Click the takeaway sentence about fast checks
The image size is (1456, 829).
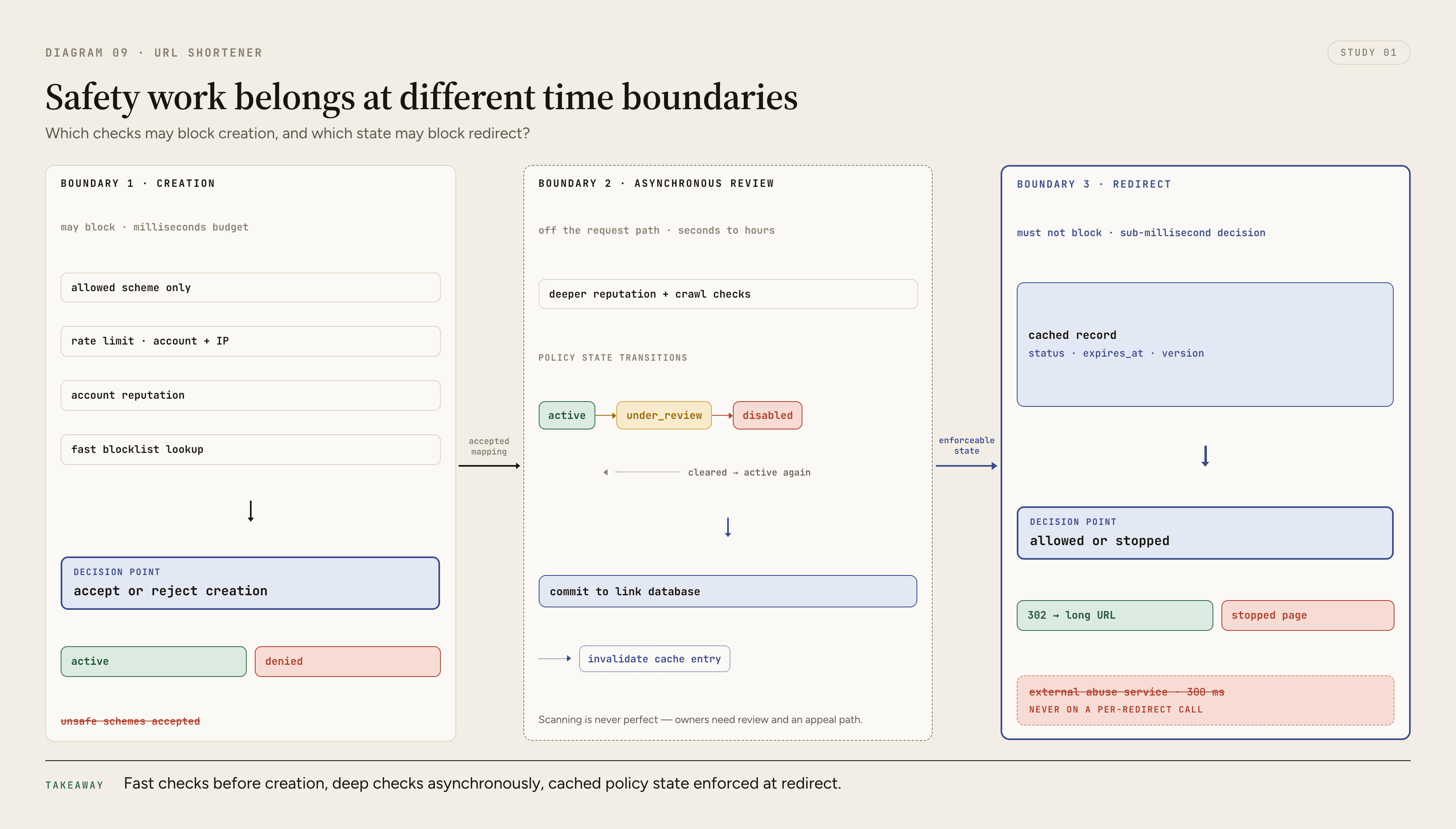point(482,783)
